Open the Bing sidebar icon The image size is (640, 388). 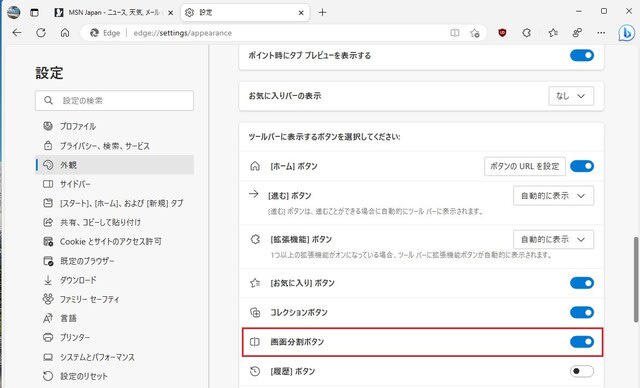[626, 33]
